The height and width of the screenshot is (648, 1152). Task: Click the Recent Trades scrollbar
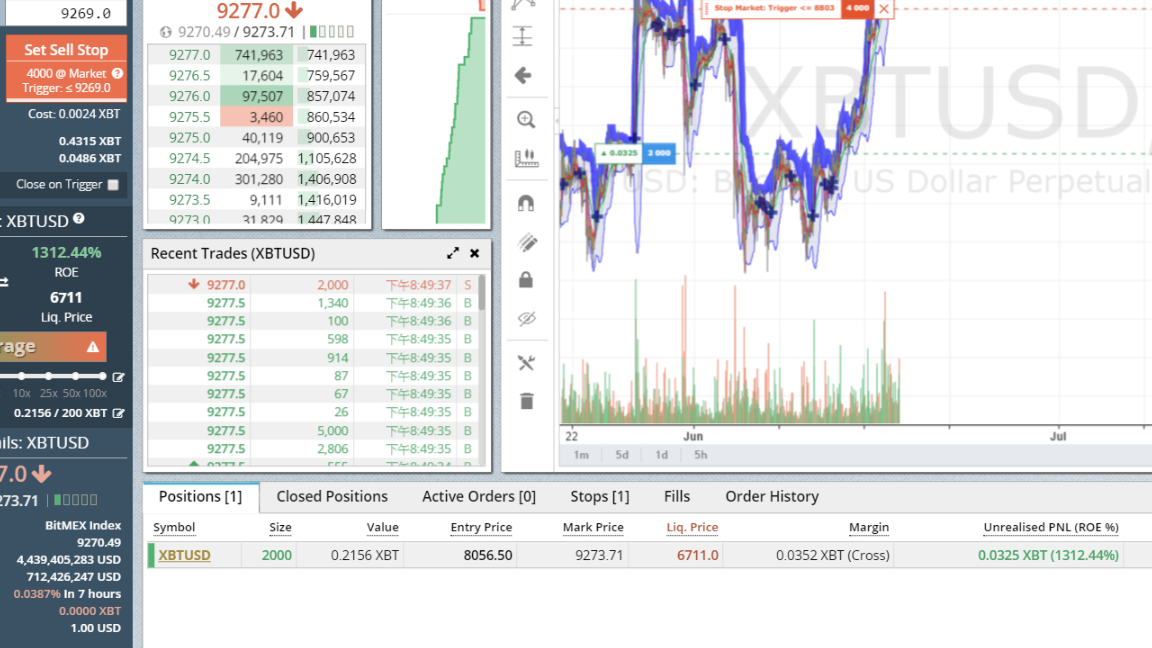482,294
